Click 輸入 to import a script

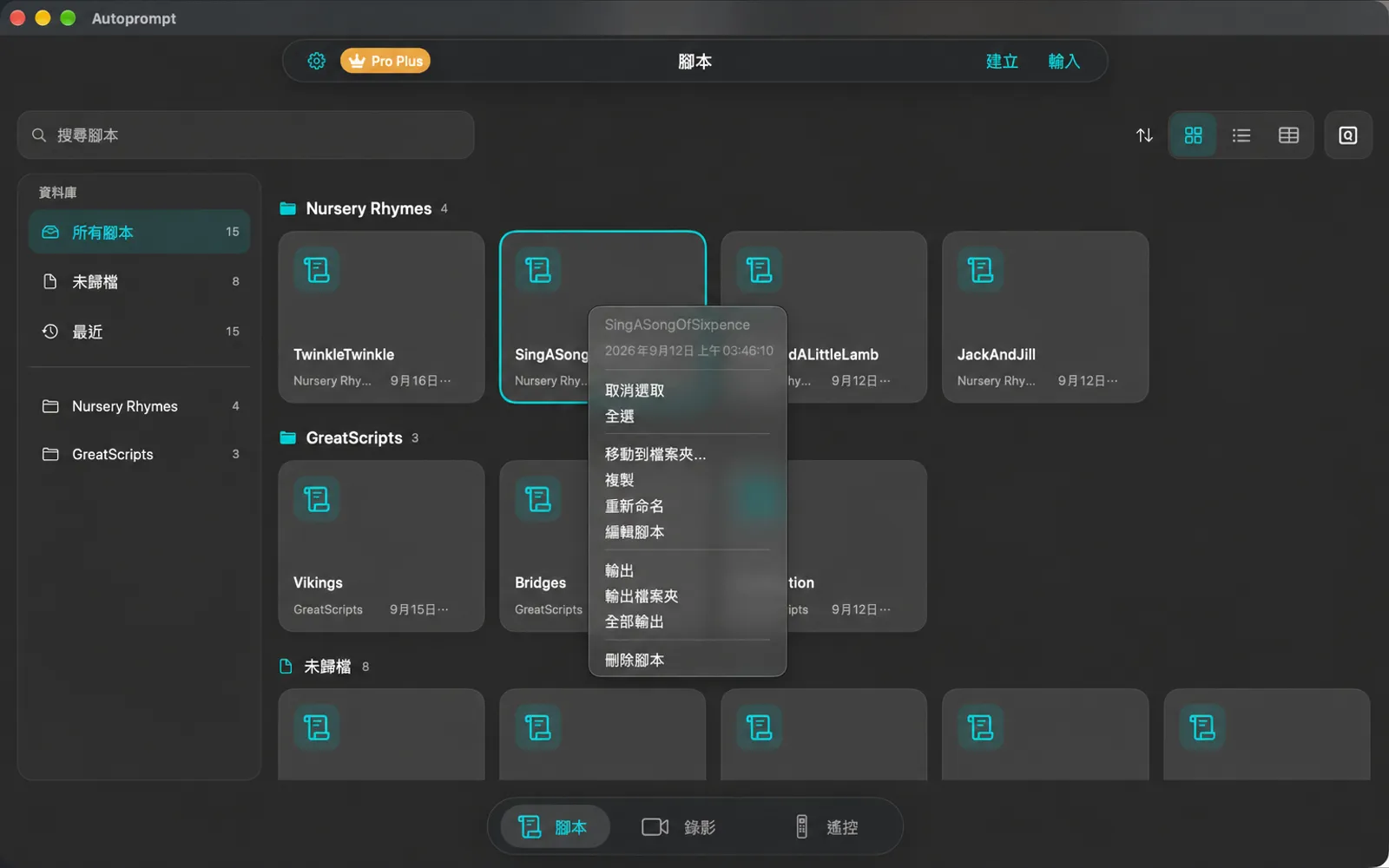pyautogui.click(x=1063, y=61)
